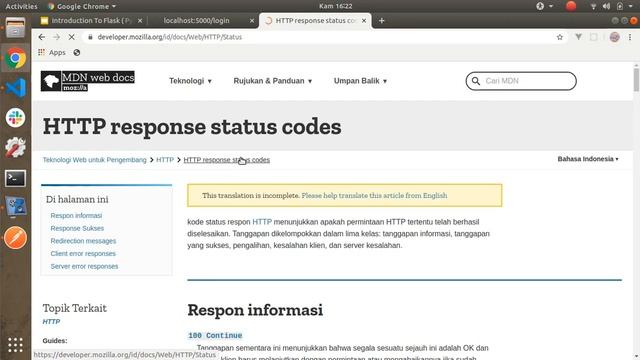Stop loading the page
640x360 pixels.
[71, 37]
